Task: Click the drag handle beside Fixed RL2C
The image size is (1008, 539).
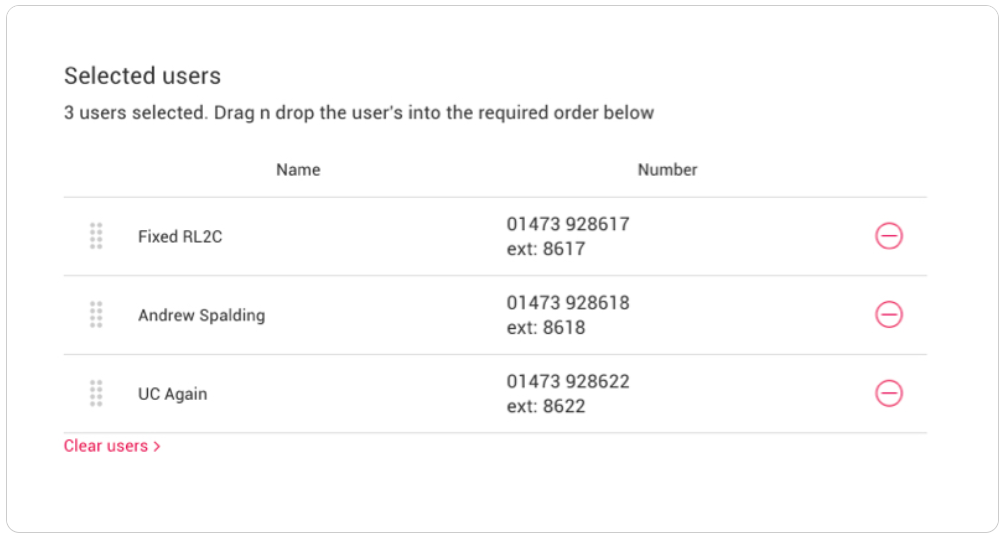Action: tap(96, 236)
